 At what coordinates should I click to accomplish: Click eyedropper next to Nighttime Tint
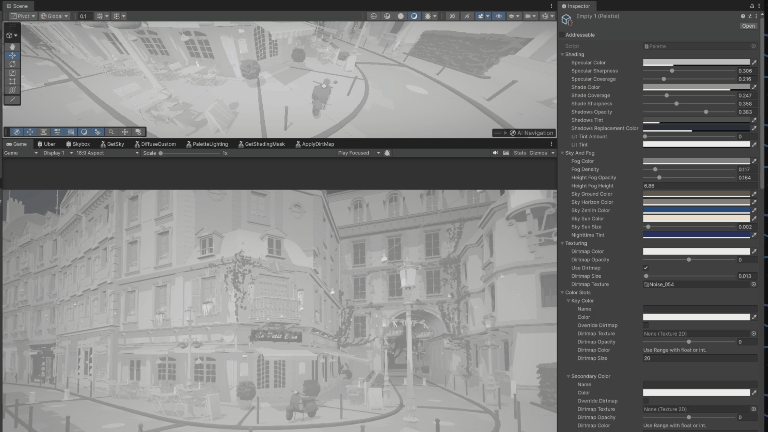click(754, 235)
